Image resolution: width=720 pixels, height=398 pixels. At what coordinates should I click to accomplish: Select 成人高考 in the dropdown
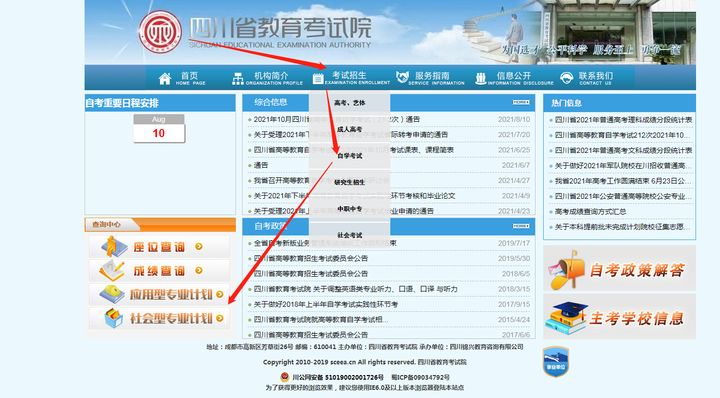pos(349,129)
